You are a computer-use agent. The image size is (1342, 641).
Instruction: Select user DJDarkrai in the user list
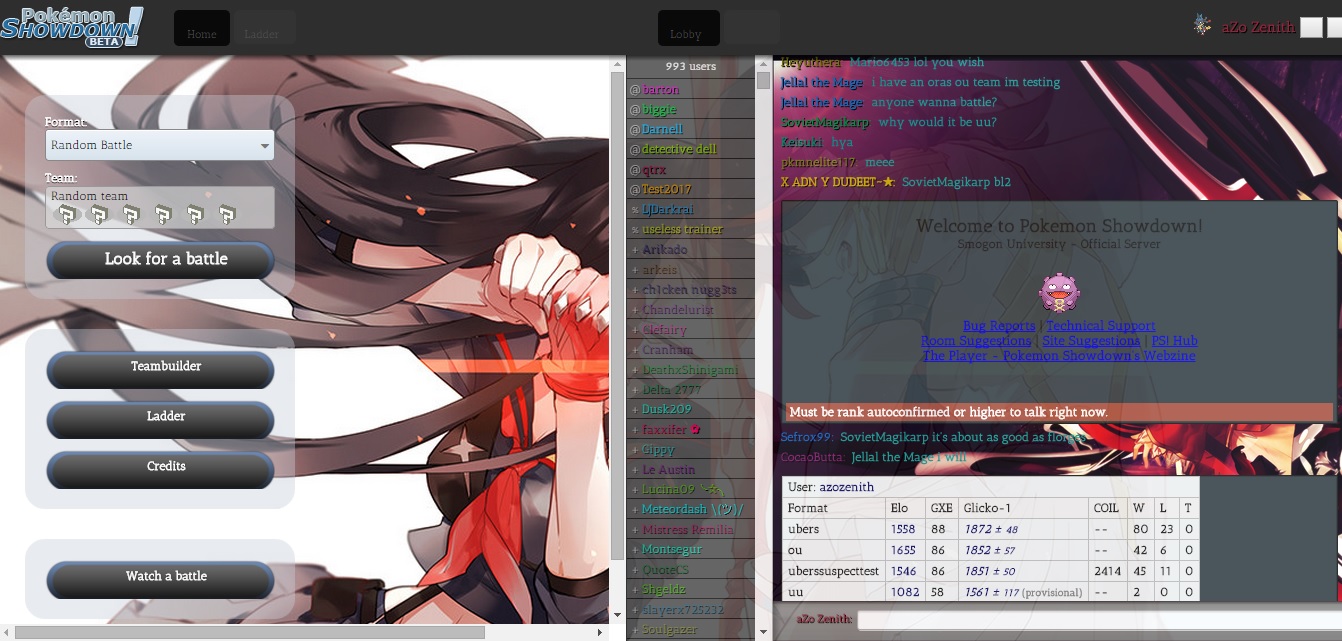pyautogui.click(x=691, y=210)
